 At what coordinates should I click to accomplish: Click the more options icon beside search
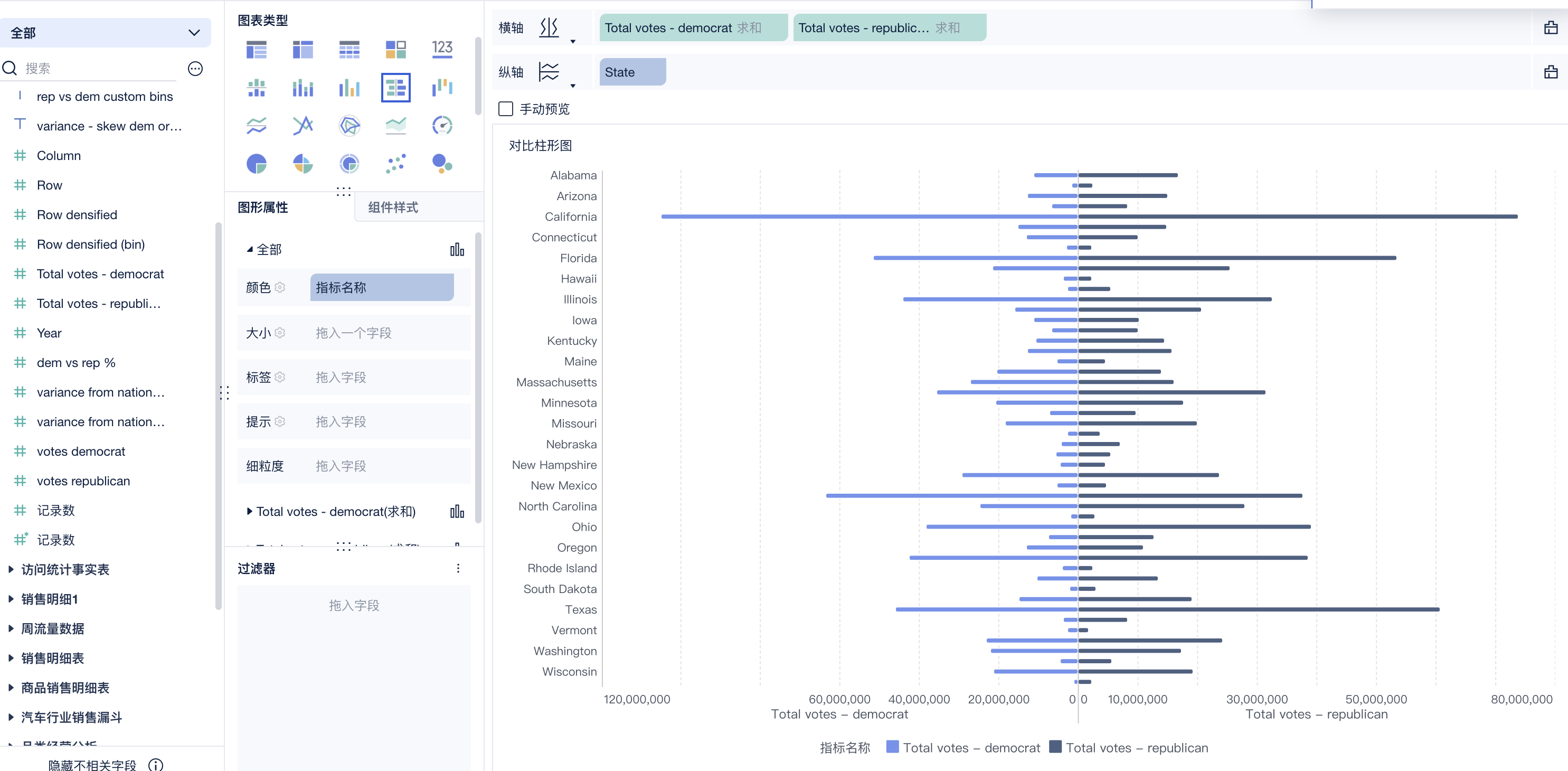[195, 69]
